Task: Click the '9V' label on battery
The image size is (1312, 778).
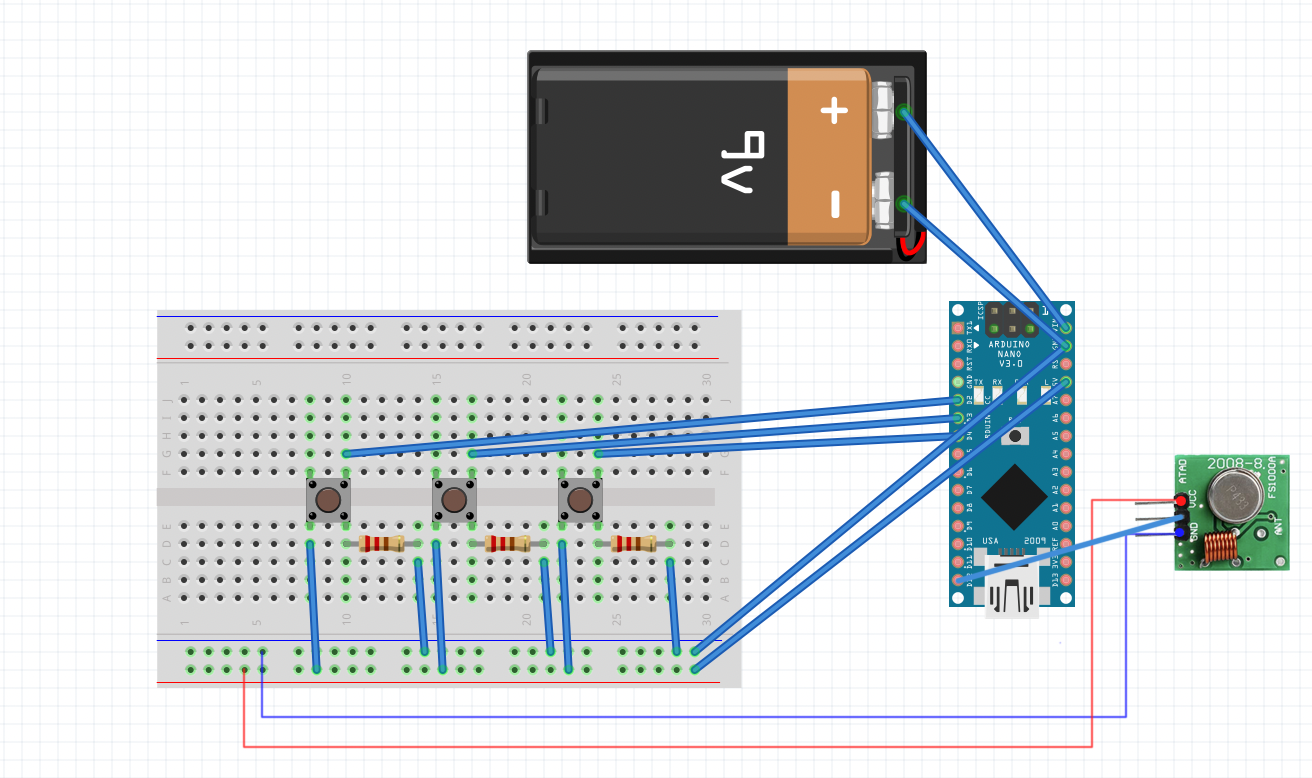Action: point(744,160)
